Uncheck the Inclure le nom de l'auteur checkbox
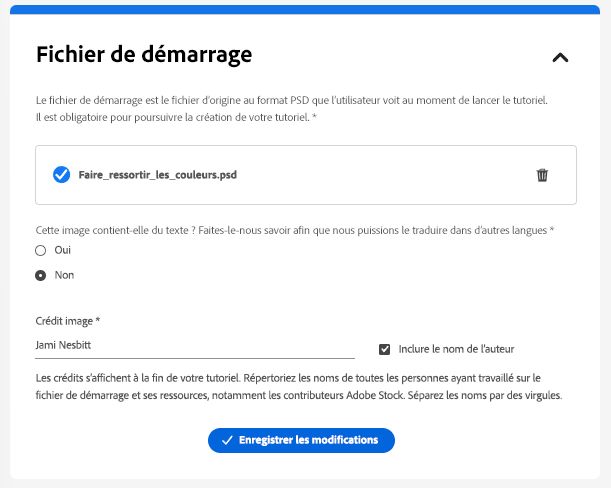This screenshot has width=611, height=488. click(x=385, y=349)
